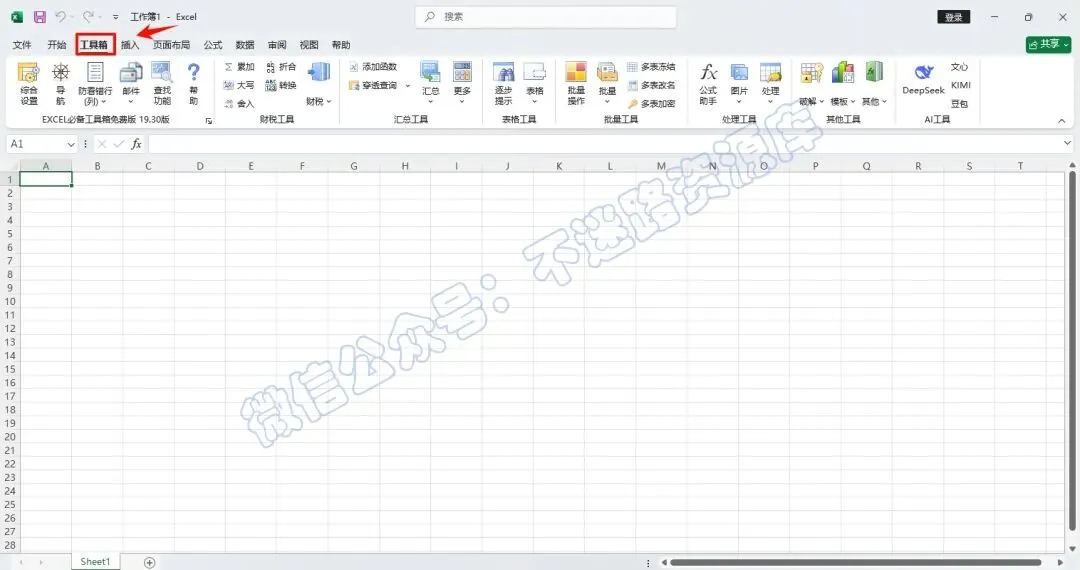Screen dimensions: 1080x570
Task: Open the Name Box dropdown arrow
Action: [x=70, y=144]
